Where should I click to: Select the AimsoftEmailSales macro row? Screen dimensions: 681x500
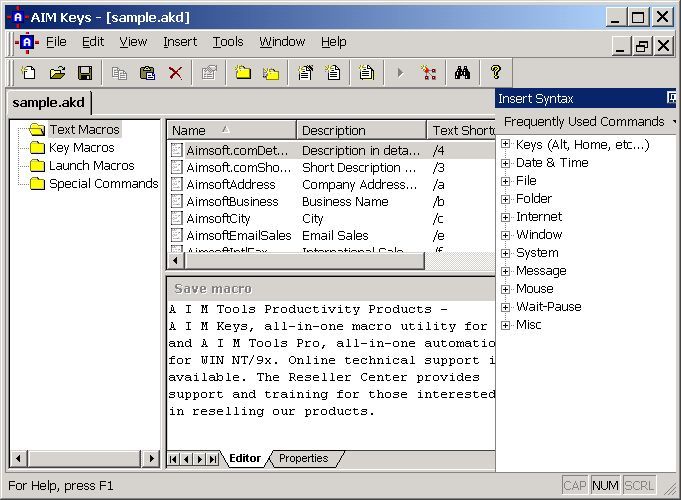pos(331,235)
